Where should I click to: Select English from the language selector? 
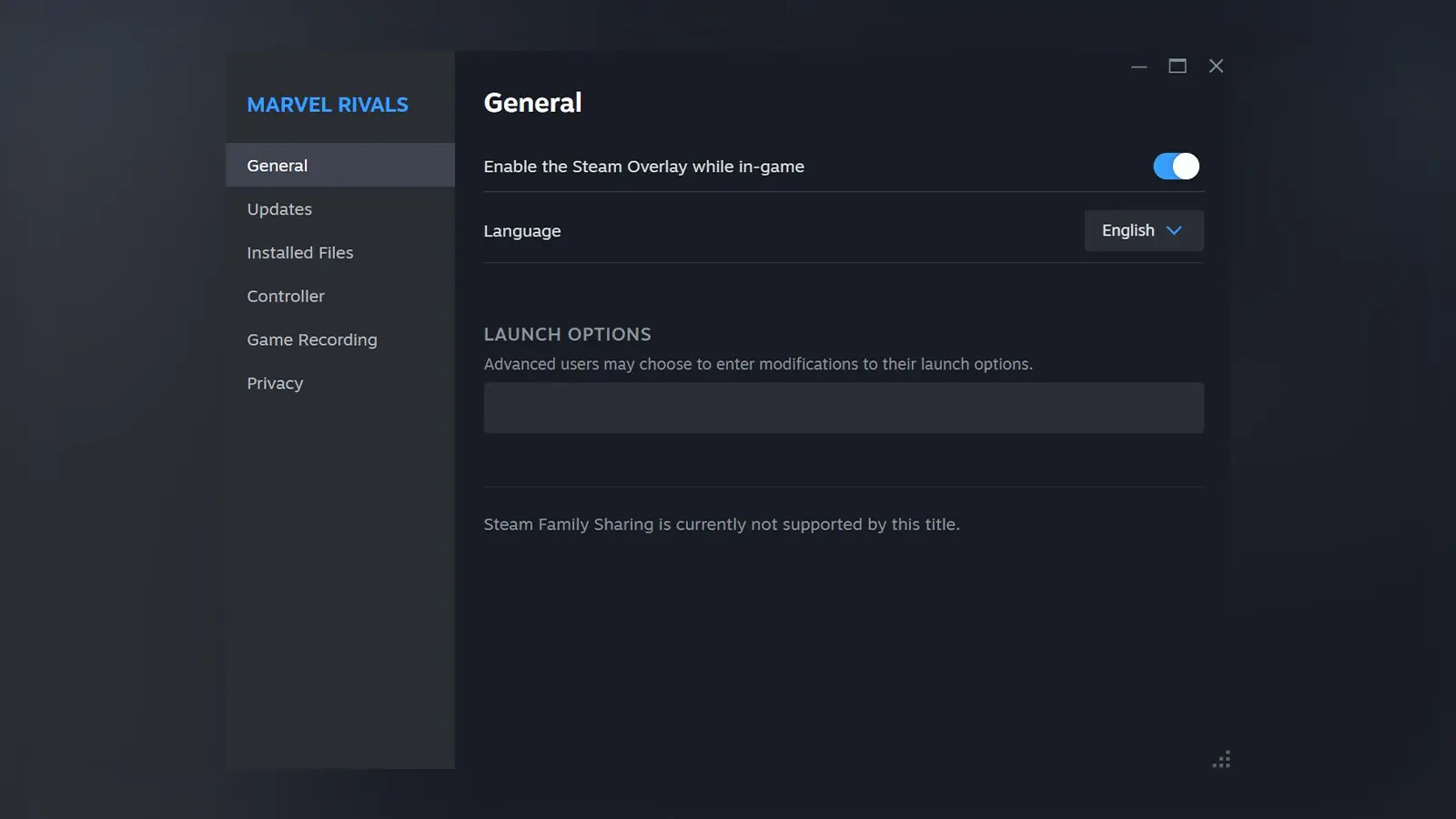click(x=1127, y=230)
